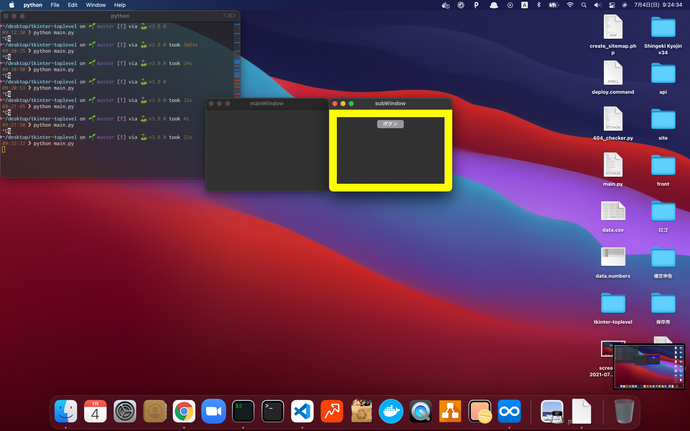
Task: Click the input source A icon in menu bar
Action: pos(524,5)
